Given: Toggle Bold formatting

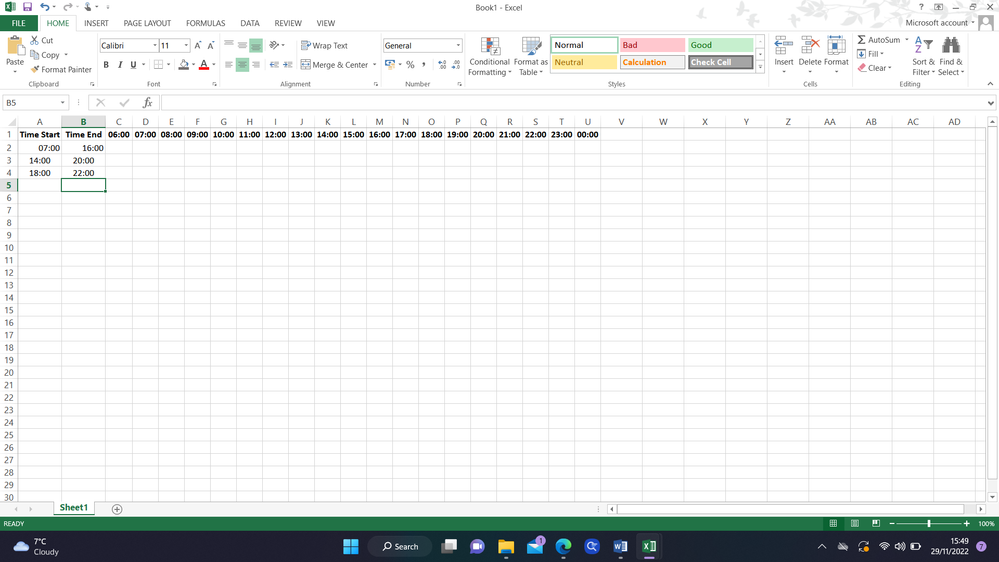Looking at the screenshot, I should click(106, 64).
